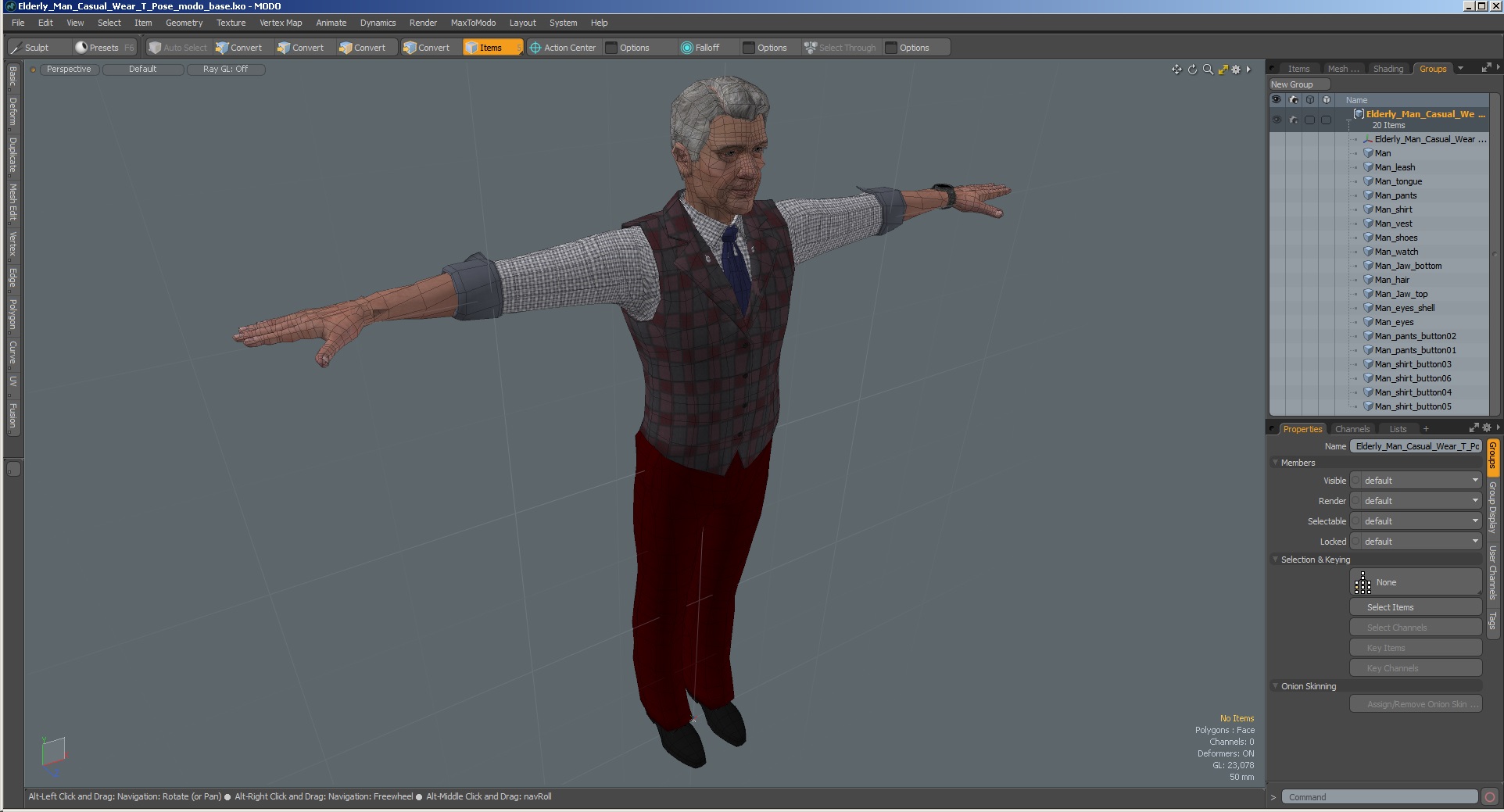Toggle the Locked channel key circle
The image size is (1504, 812).
[x=1356, y=542]
